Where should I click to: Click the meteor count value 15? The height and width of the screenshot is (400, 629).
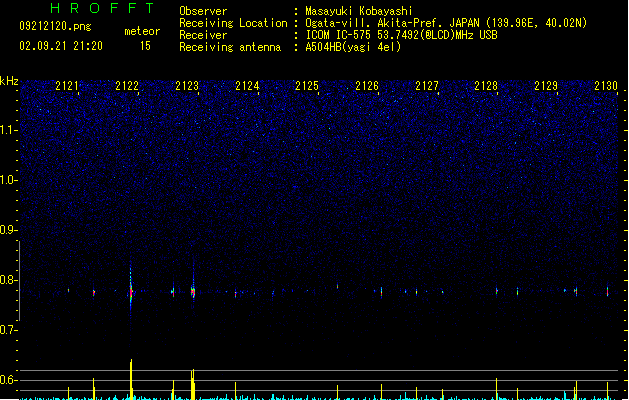[145, 46]
